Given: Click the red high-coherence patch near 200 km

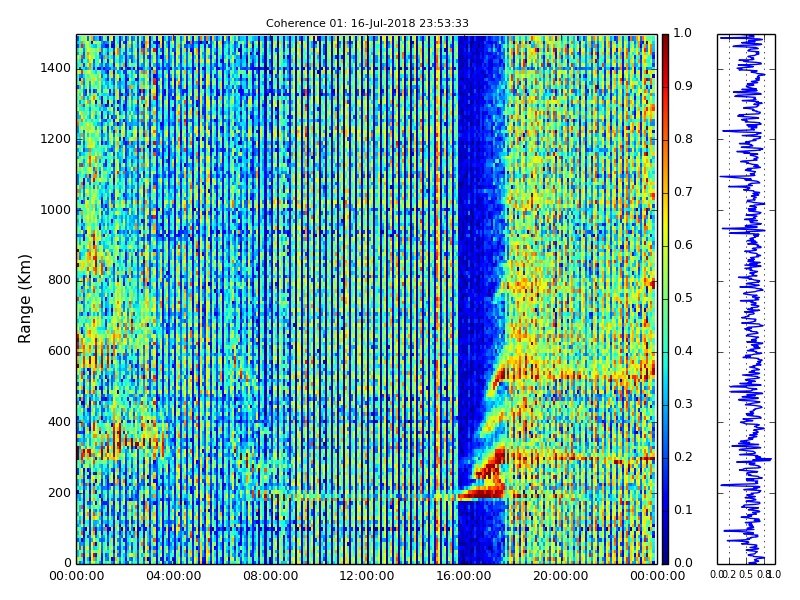Looking at the screenshot, I should click(484, 492).
